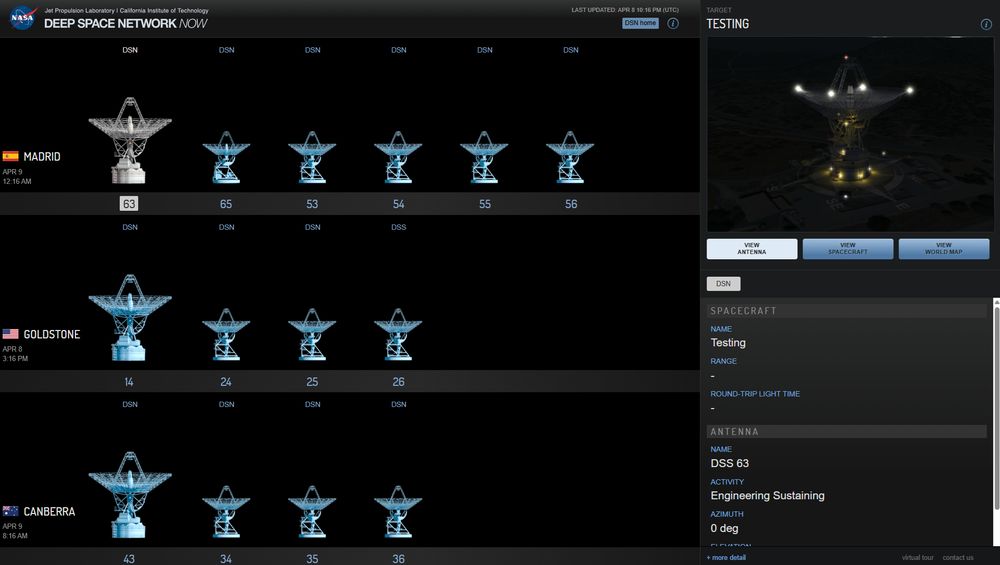Select Canberra antenna dish 34
1000x565 pixels.
226,511
